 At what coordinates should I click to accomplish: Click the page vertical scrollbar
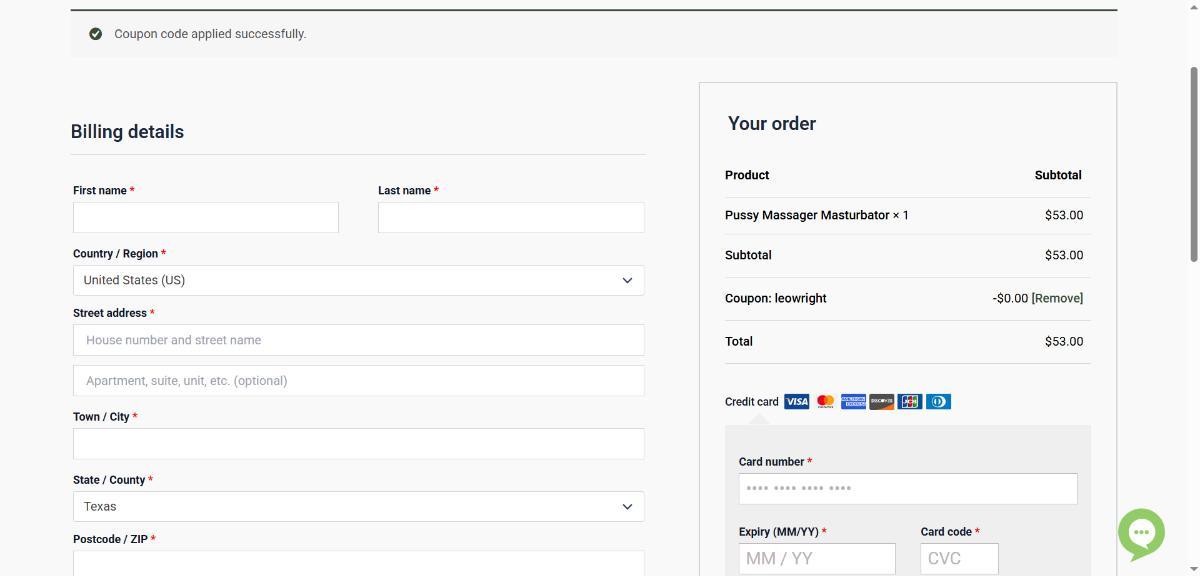click(1193, 165)
